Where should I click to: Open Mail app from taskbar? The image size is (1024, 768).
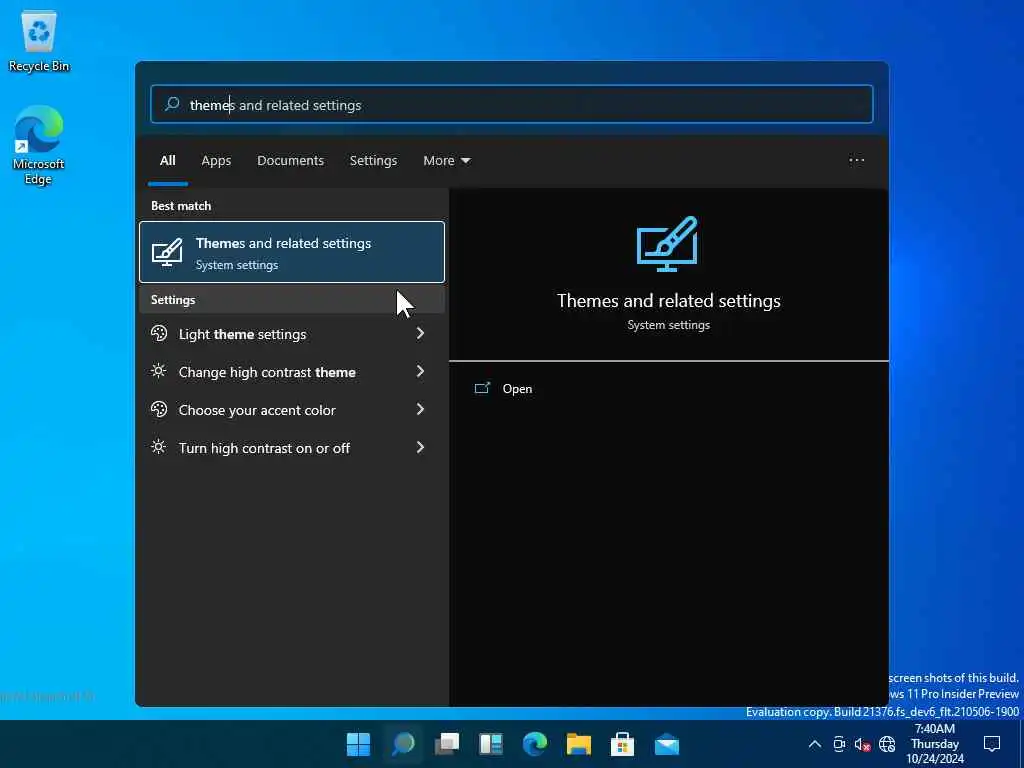click(667, 744)
